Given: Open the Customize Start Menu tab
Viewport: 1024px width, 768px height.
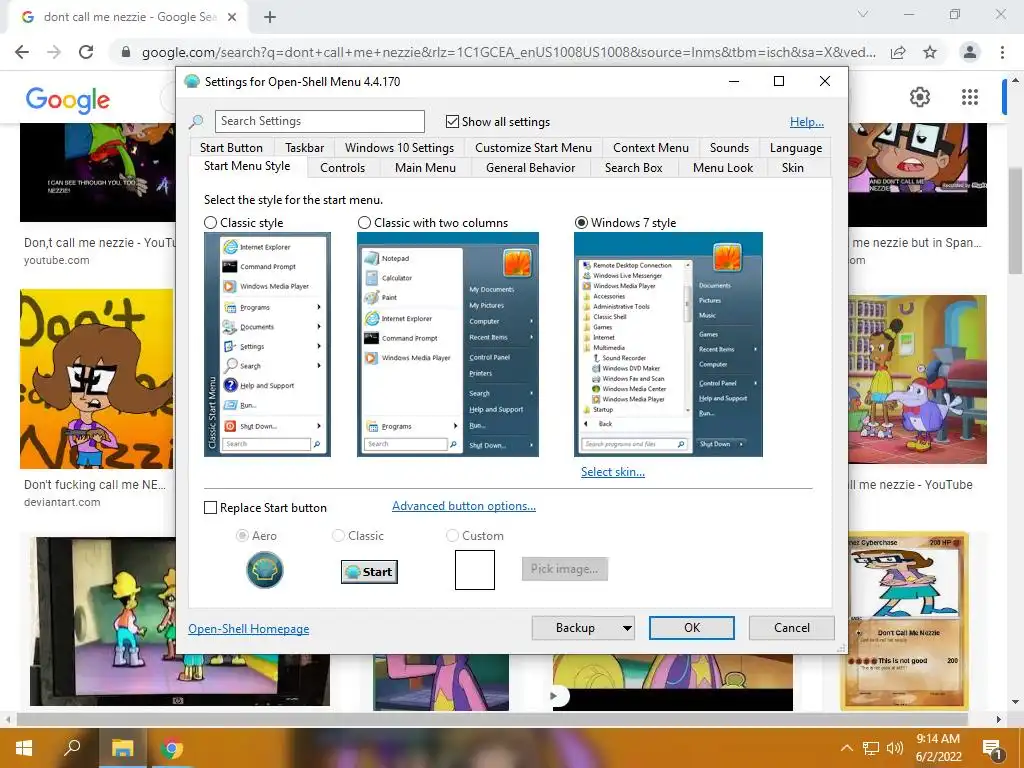Looking at the screenshot, I should coord(533,148).
